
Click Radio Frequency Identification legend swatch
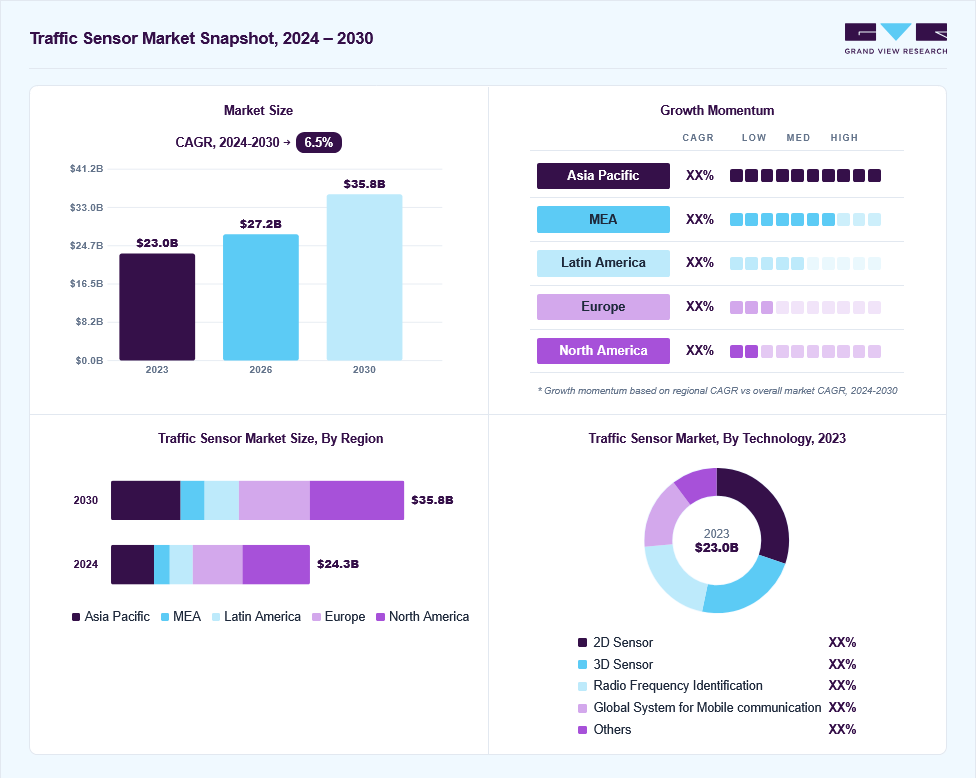583,686
